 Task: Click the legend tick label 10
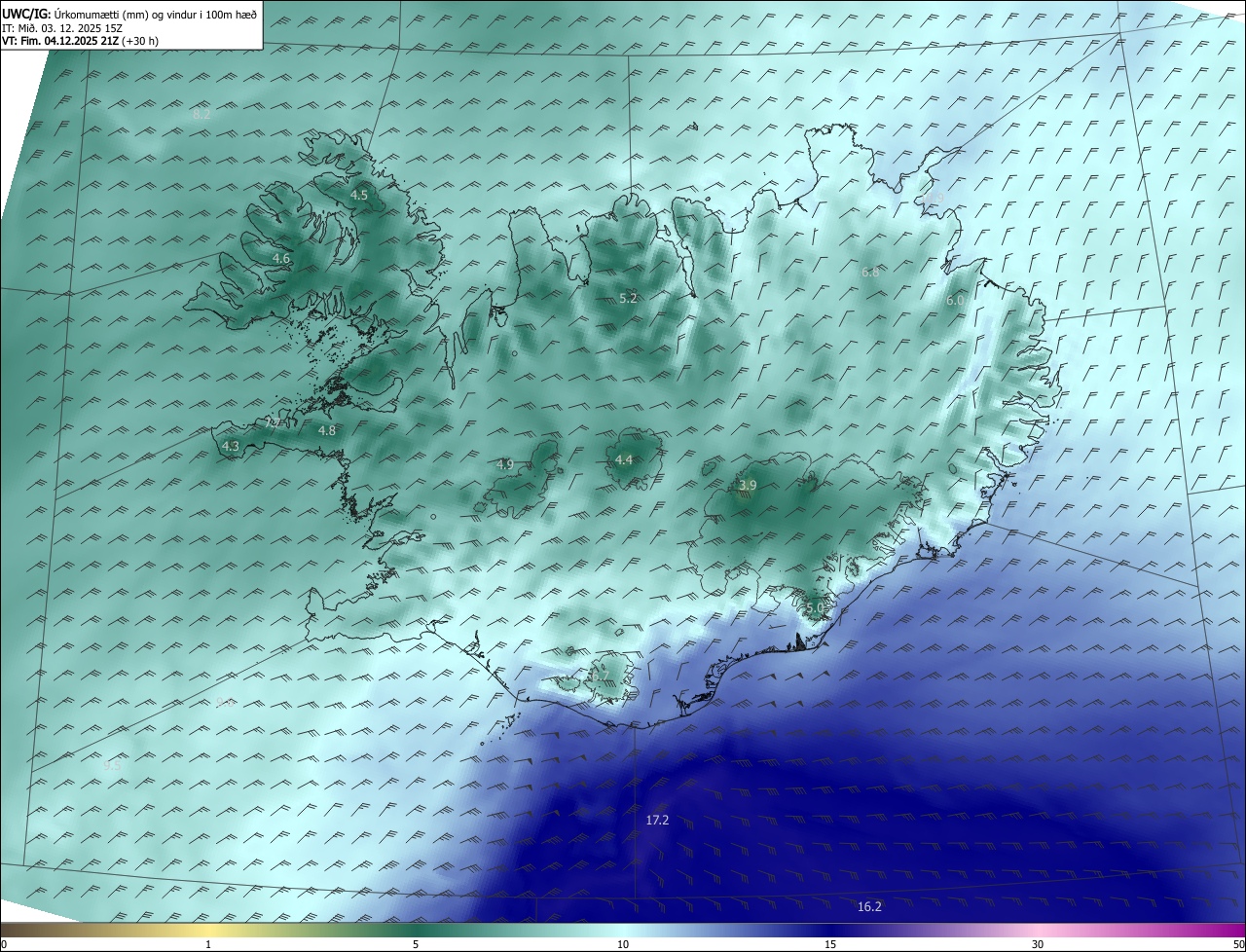[623, 944]
